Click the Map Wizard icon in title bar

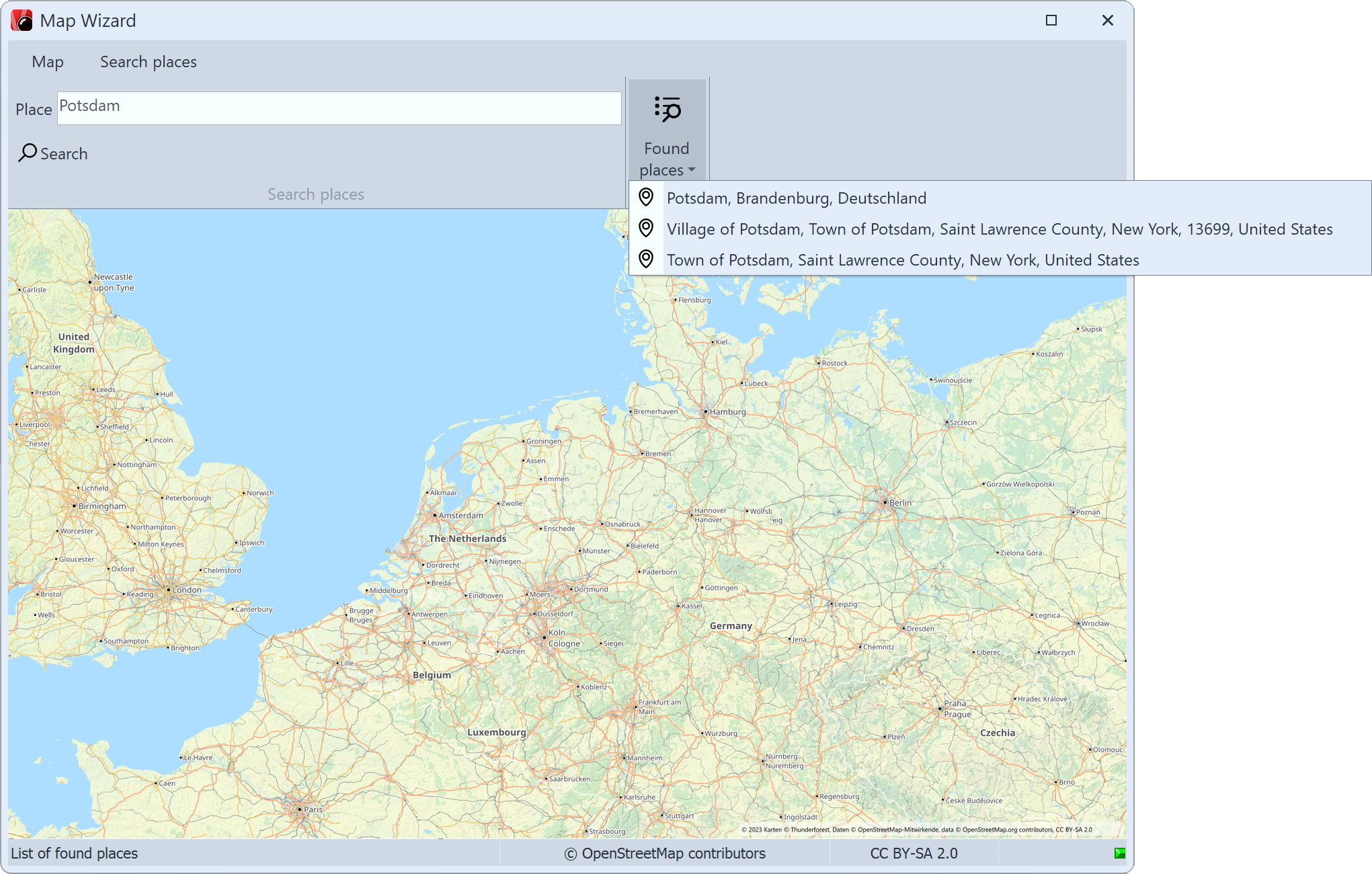click(20, 20)
